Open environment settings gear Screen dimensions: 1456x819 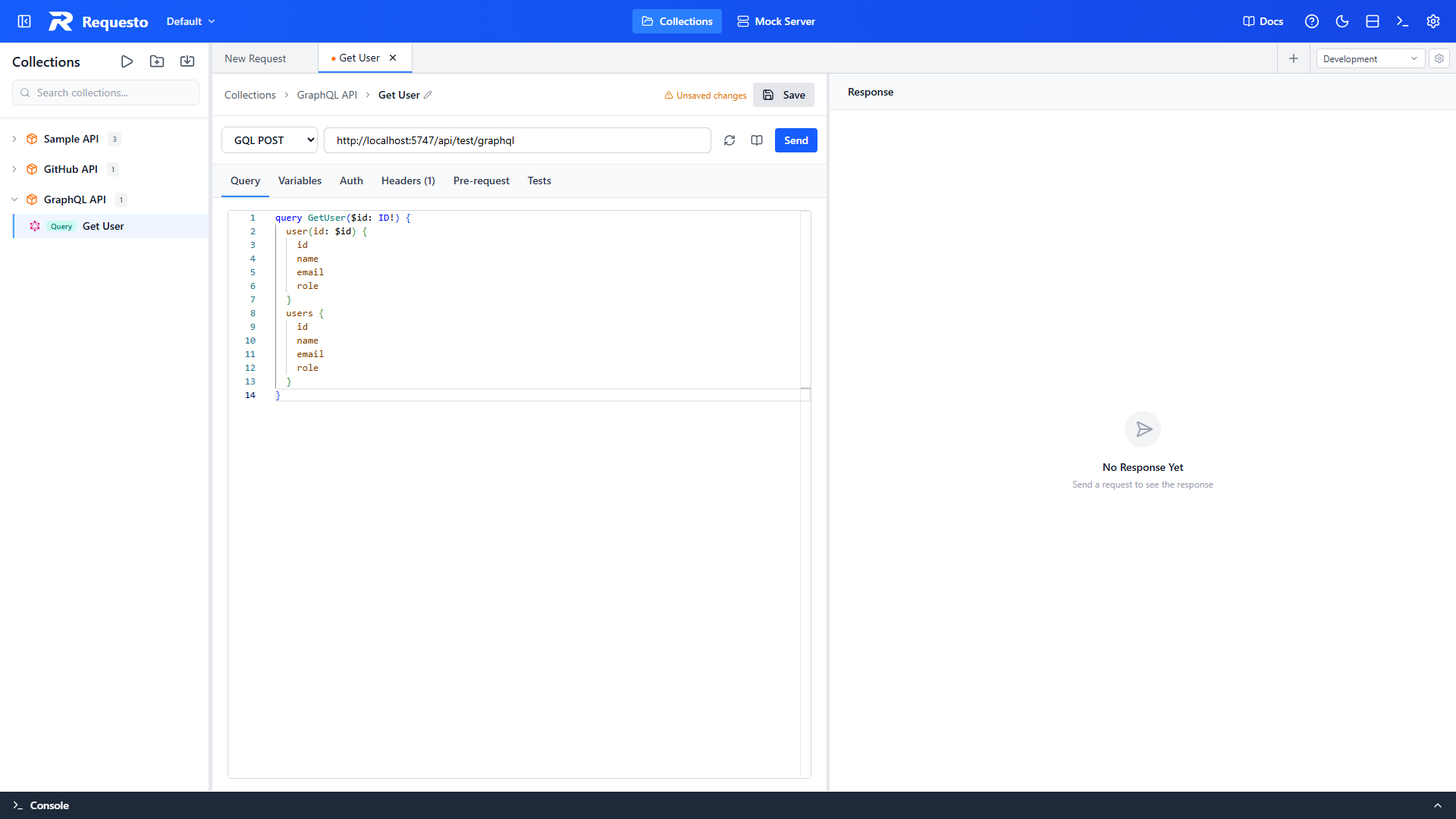coord(1439,58)
